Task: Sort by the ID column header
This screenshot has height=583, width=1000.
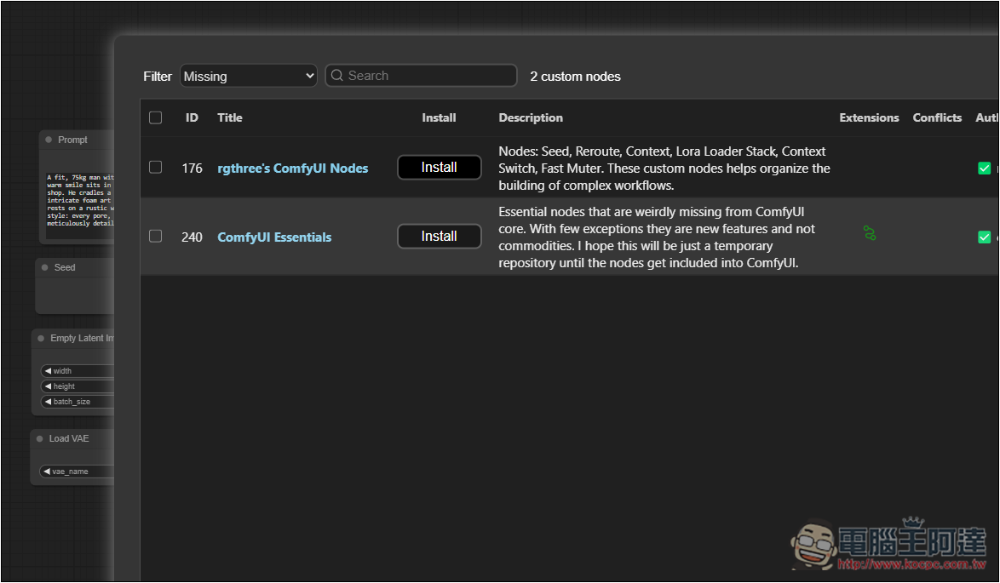Action: [x=191, y=117]
